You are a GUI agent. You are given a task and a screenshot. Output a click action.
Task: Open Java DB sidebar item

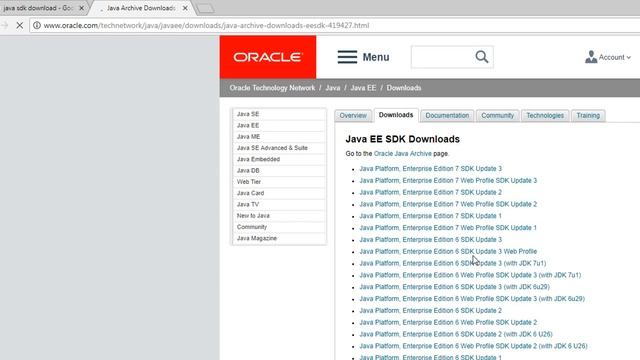click(279, 171)
